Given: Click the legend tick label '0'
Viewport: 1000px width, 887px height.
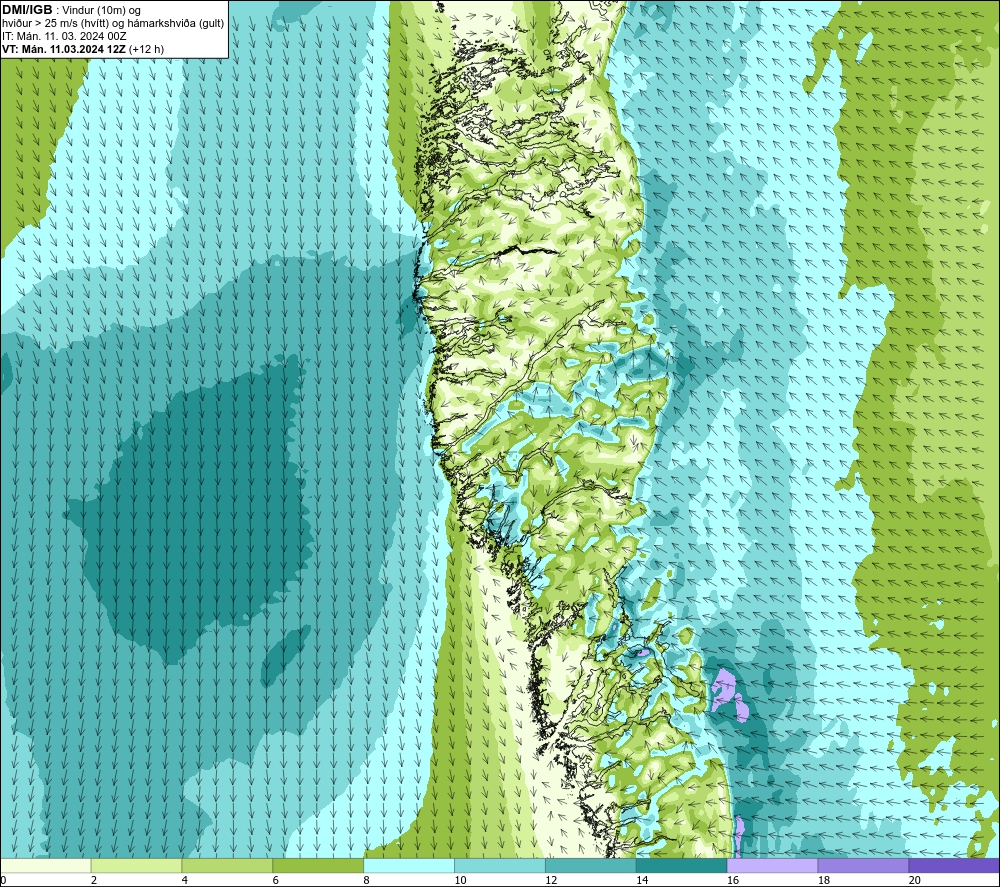Looking at the screenshot, I should [3, 880].
